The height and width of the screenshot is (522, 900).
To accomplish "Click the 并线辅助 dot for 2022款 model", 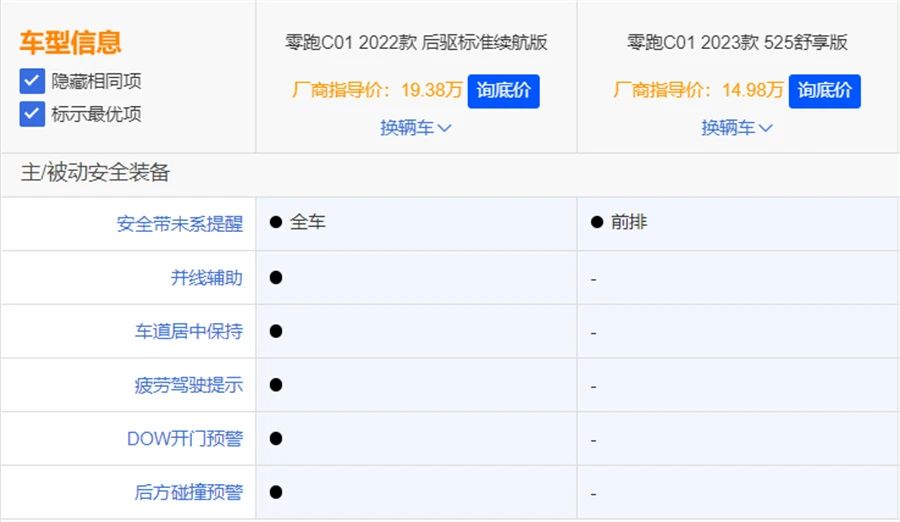I will [x=276, y=278].
